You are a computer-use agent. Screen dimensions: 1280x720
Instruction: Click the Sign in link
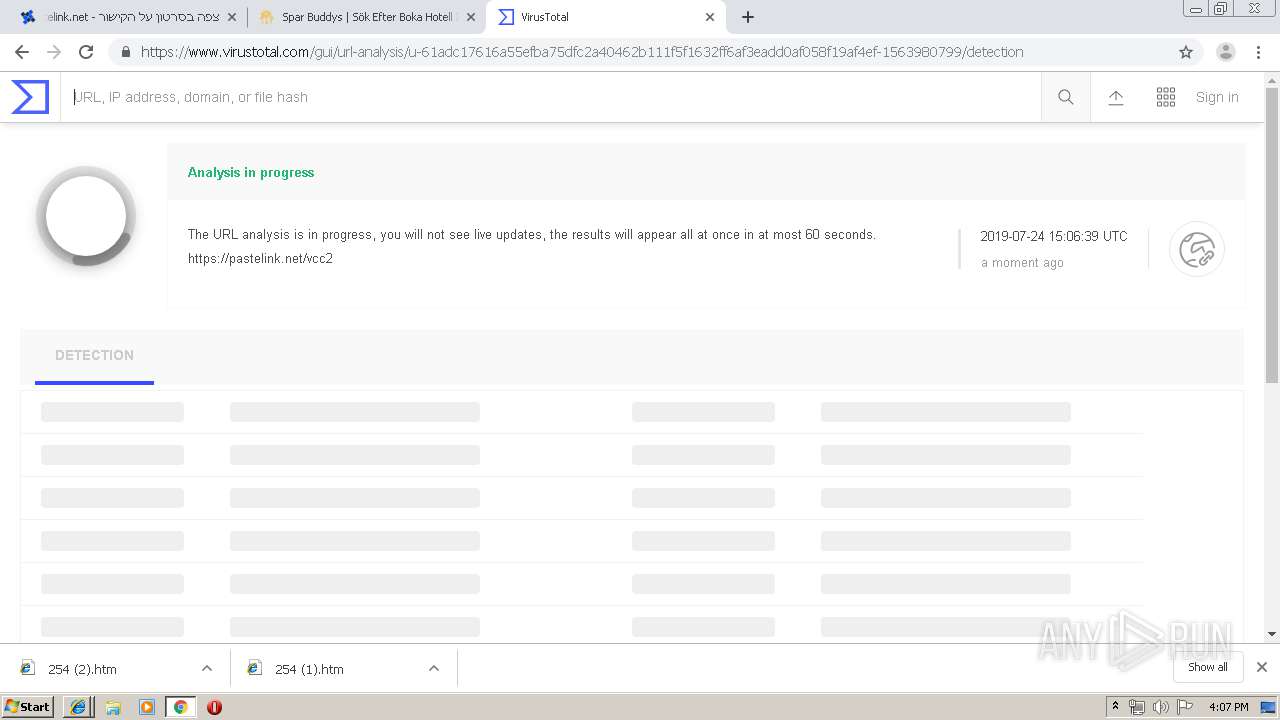point(1217,97)
